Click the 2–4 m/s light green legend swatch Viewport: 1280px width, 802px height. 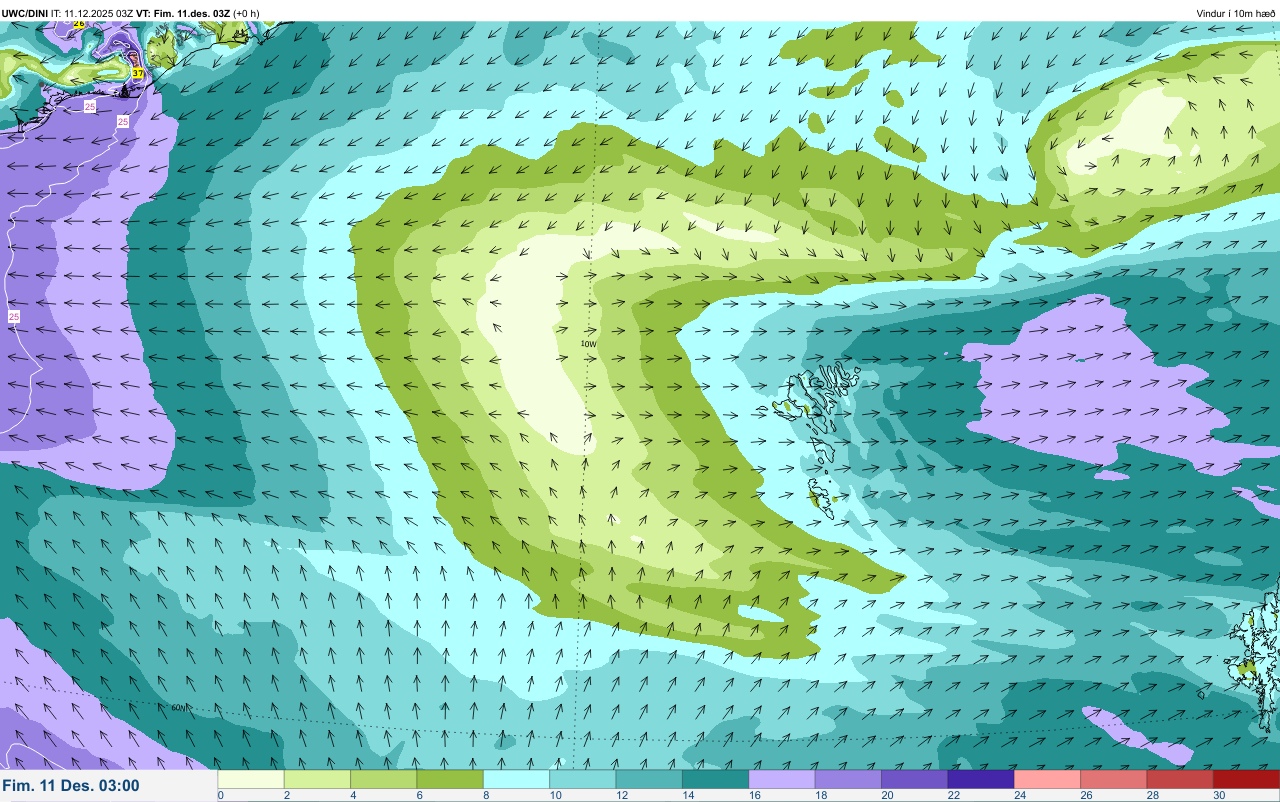[x=317, y=779]
